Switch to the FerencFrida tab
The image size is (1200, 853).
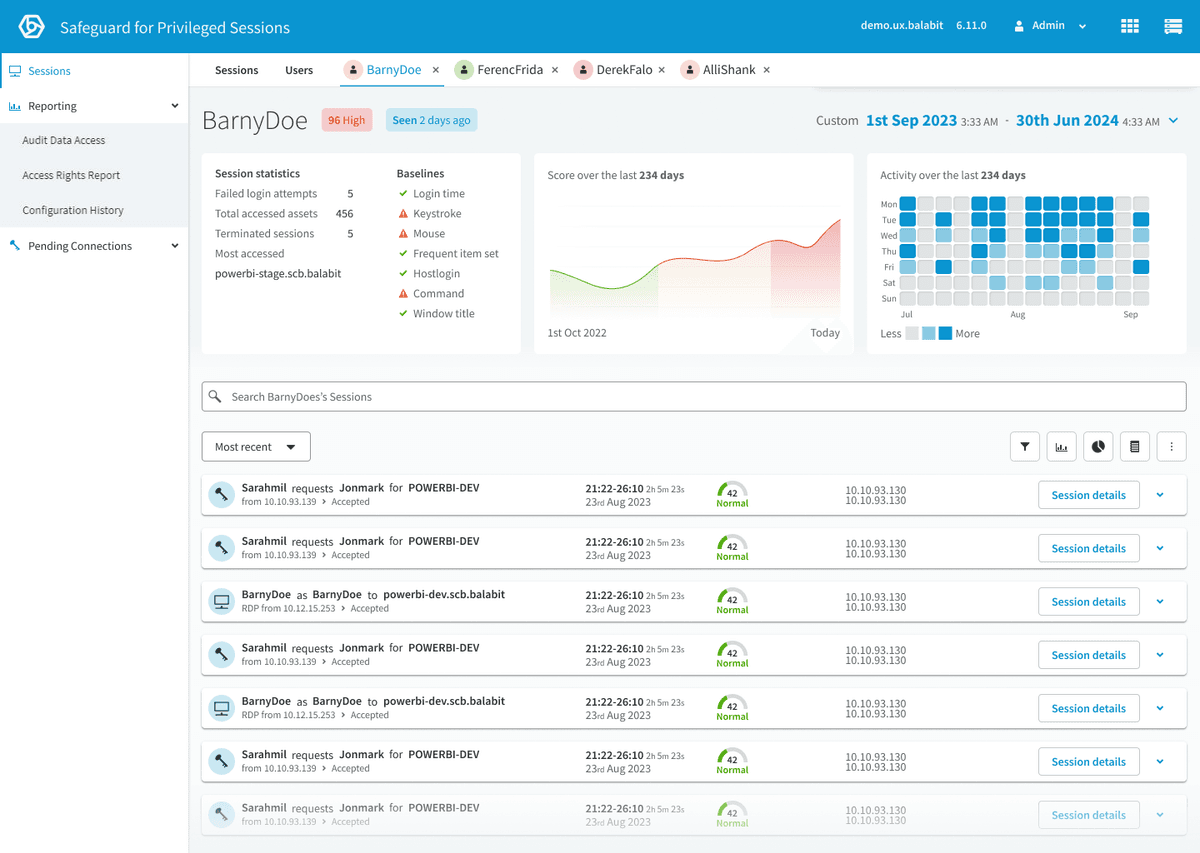pyautogui.click(x=512, y=70)
